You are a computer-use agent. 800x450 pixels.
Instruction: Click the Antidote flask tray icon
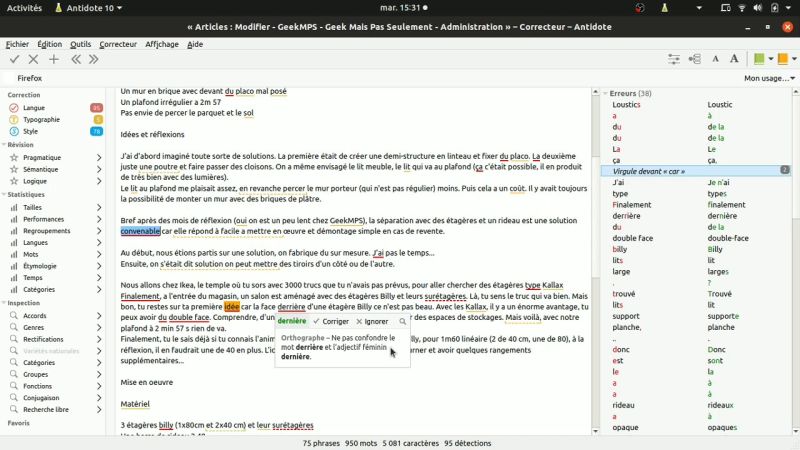tap(664, 8)
